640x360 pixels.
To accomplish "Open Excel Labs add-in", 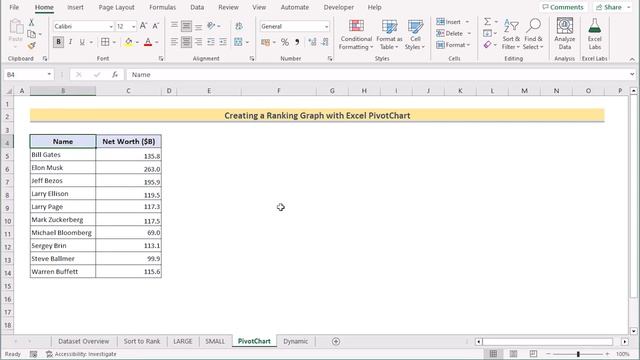I will pyautogui.click(x=594, y=34).
